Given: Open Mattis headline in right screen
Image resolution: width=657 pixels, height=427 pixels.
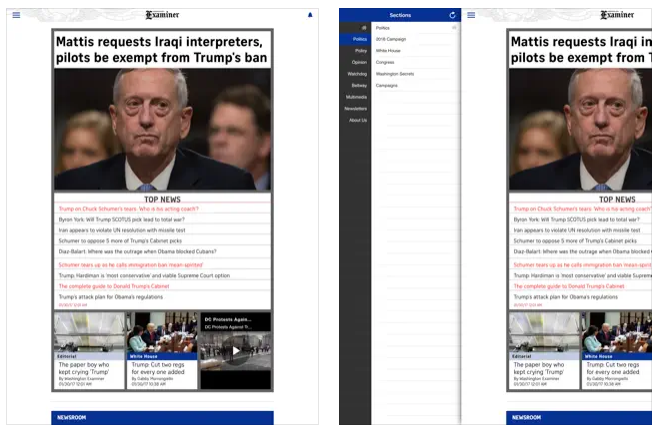Looking at the screenshot, I should tap(581, 49).
